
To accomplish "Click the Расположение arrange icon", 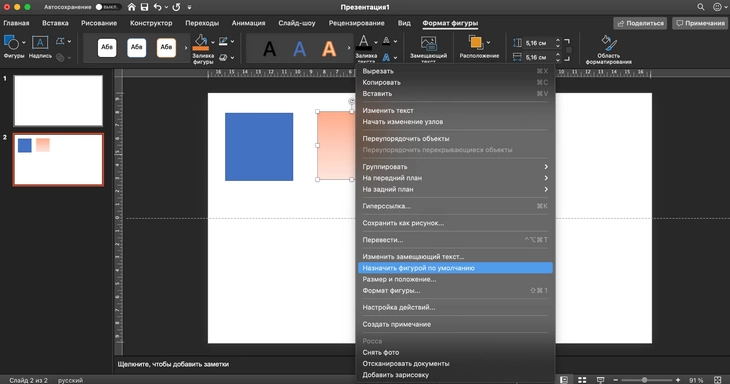I will point(476,42).
